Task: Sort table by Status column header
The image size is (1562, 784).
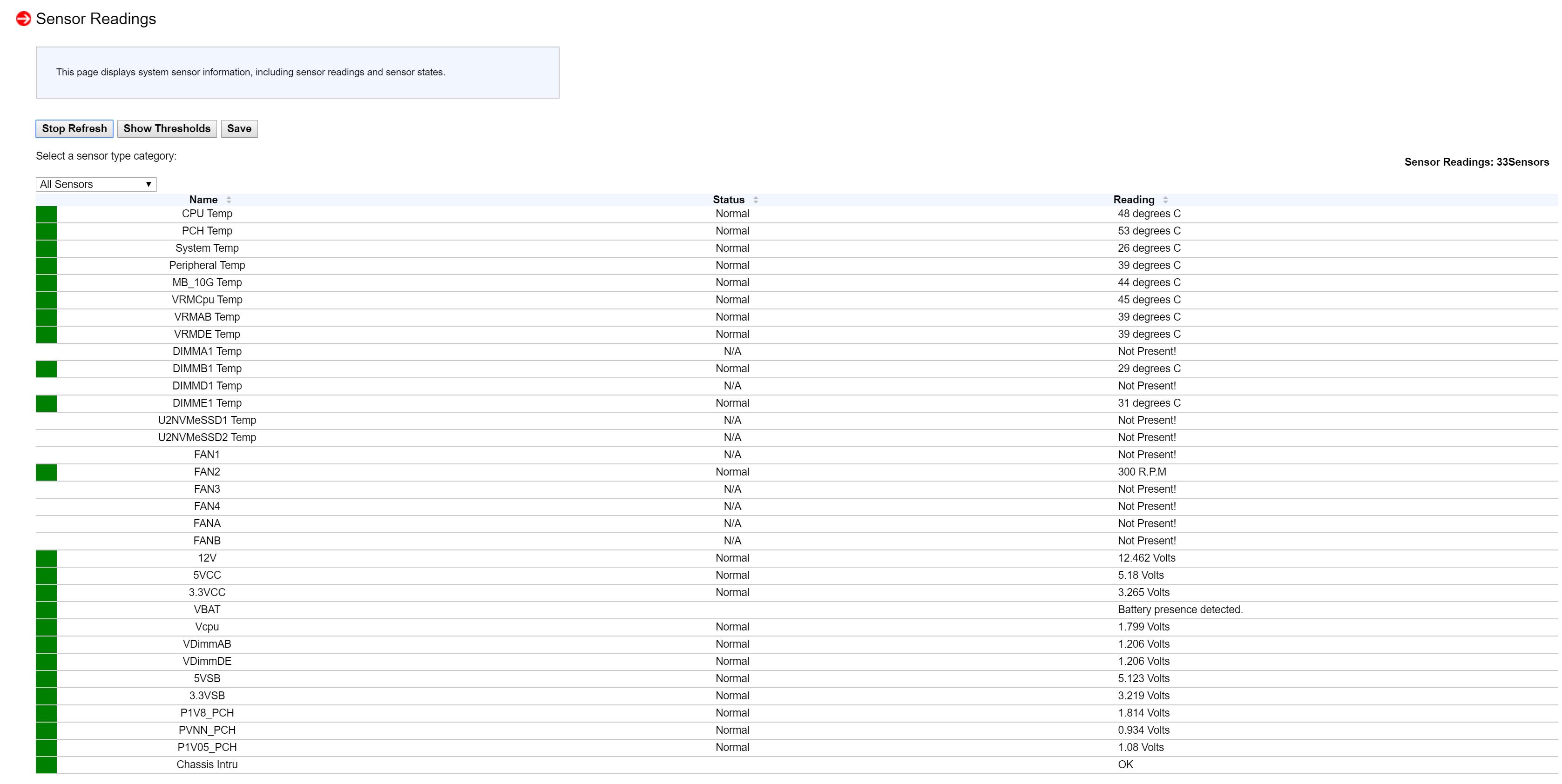Action: 728,200
